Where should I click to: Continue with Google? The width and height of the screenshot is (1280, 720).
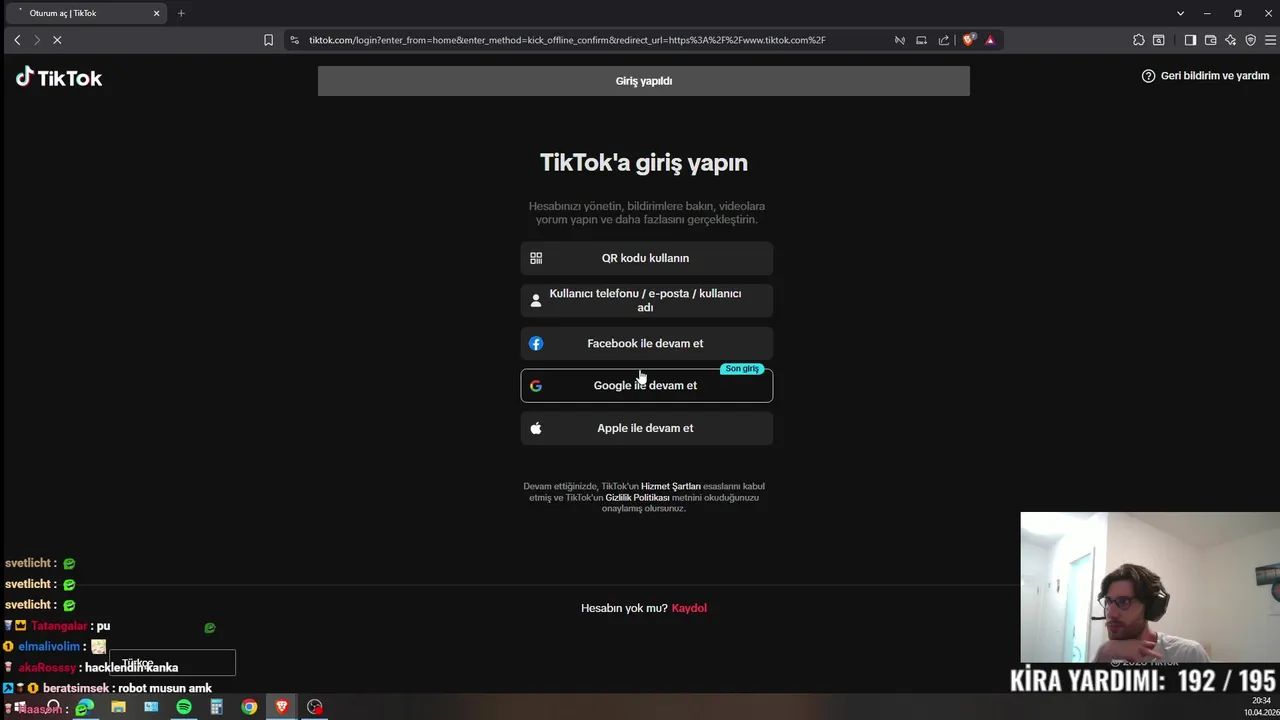(646, 385)
